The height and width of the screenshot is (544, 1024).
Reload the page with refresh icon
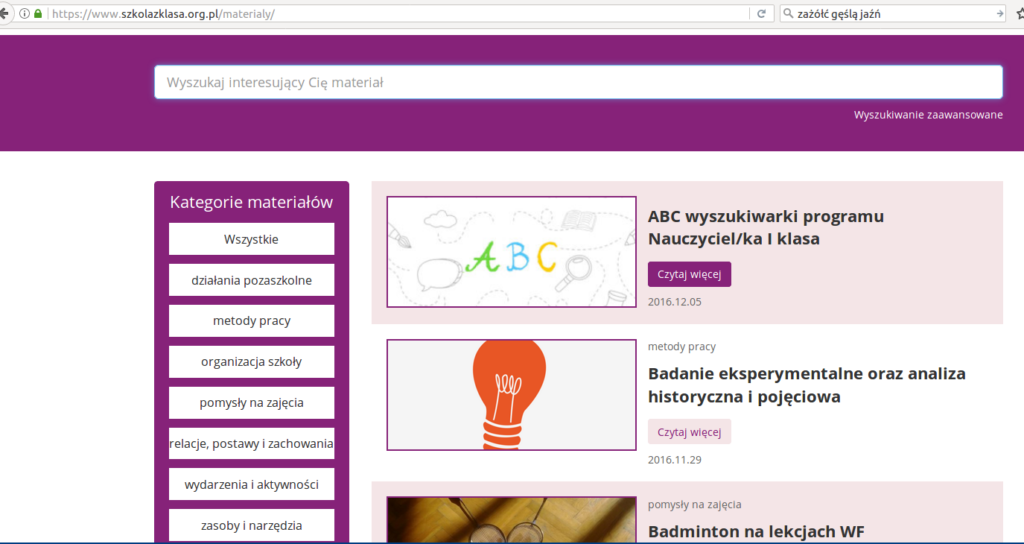(x=761, y=13)
